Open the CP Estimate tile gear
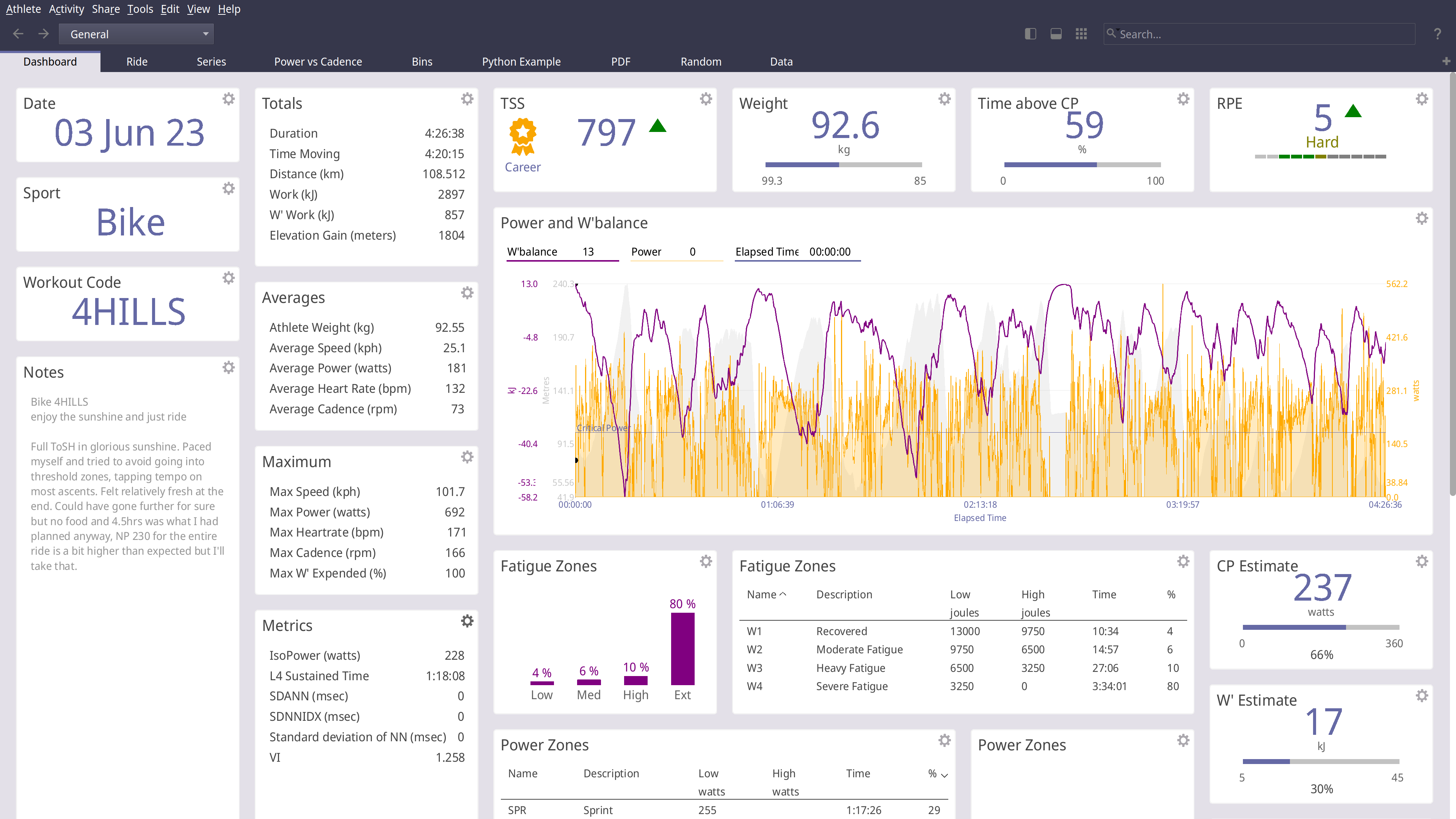This screenshot has width=1456, height=819. (1421, 561)
